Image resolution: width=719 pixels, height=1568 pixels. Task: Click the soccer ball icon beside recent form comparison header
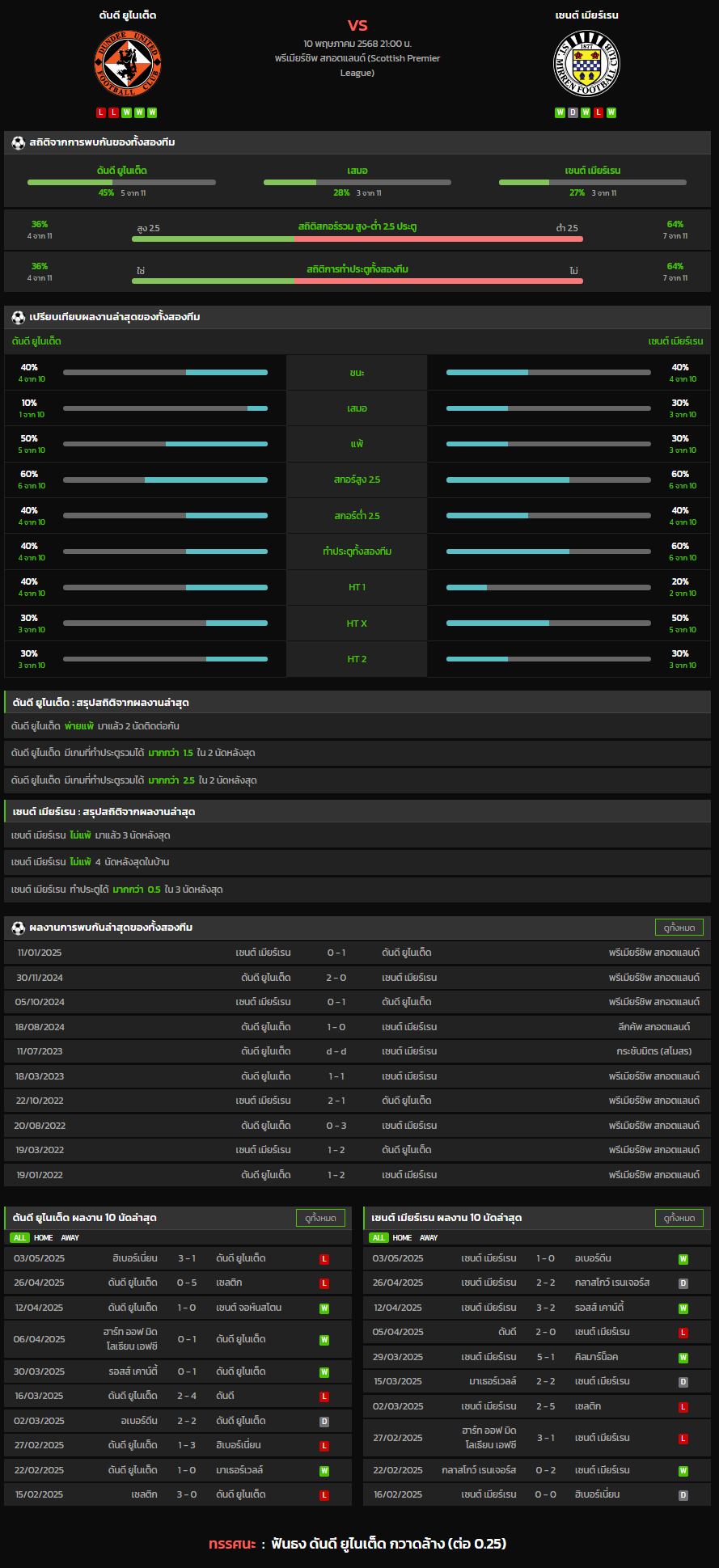click(x=19, y=317)
